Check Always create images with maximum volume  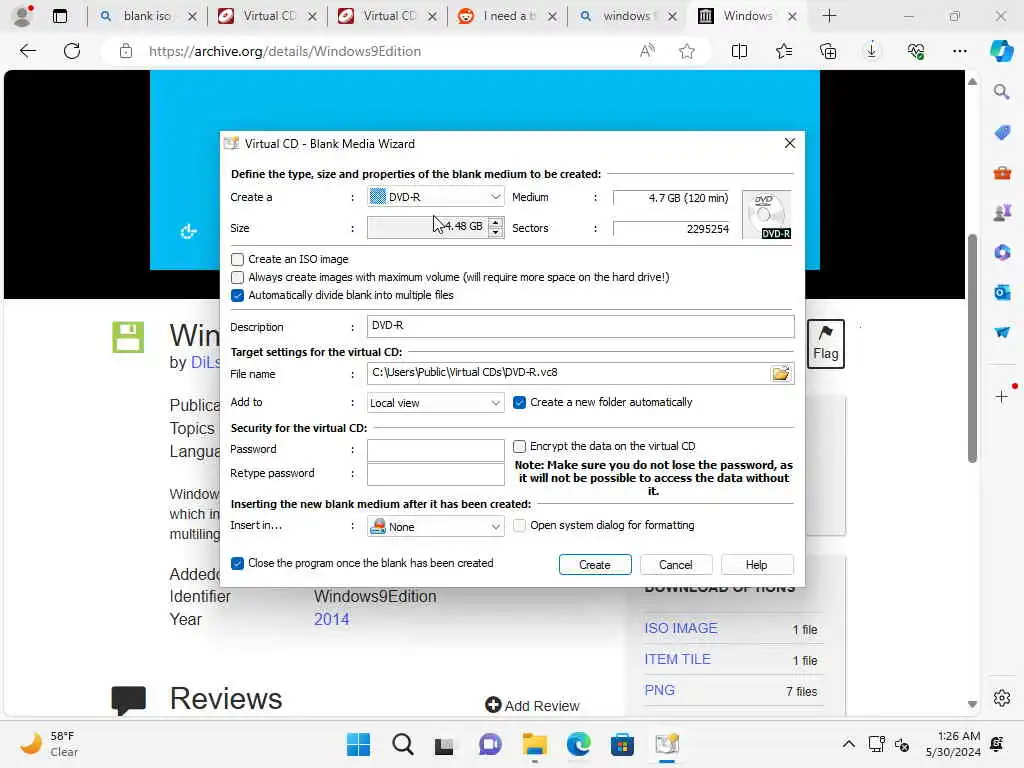point(237,278)
